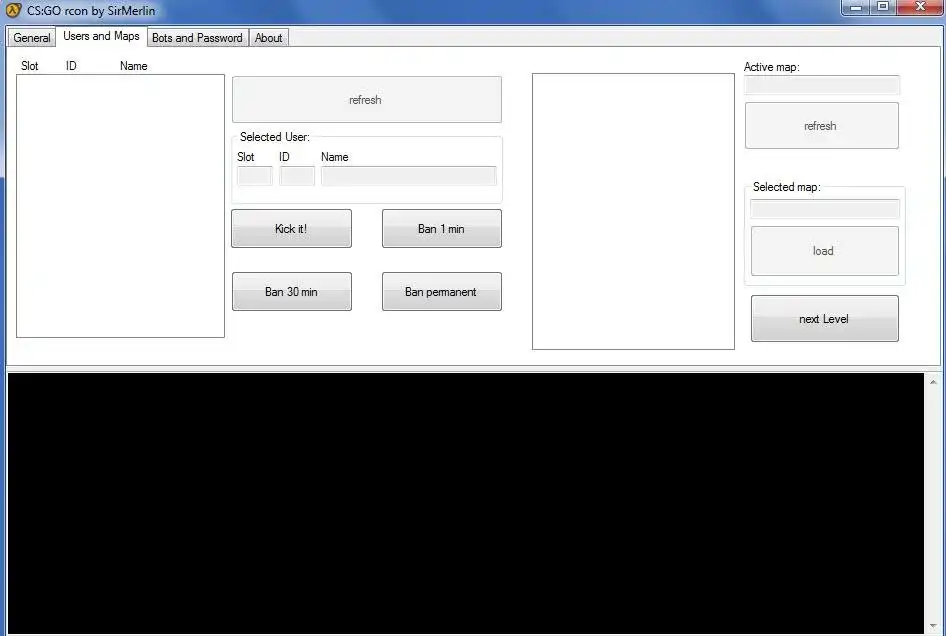The height and width of the screenshot is (636, 946).
Task: Click the Active map text field
Action: click(x=822, y=85)
